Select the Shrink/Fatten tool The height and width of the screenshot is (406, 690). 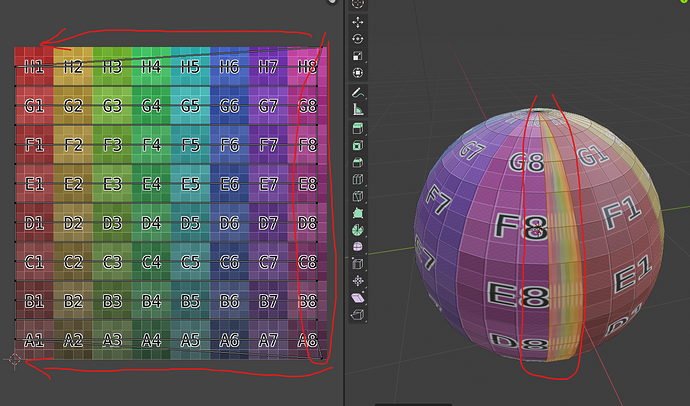(x=358, y=280)
